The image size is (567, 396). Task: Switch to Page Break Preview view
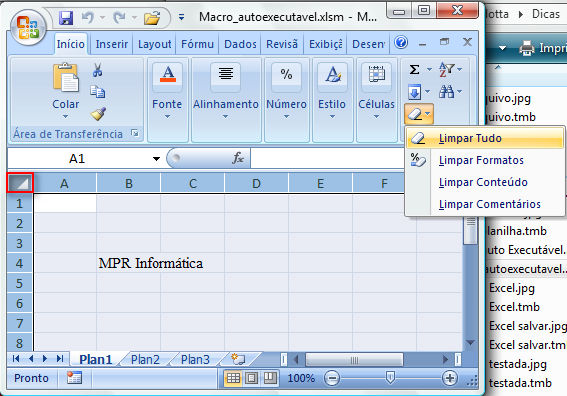coord(270,378)
